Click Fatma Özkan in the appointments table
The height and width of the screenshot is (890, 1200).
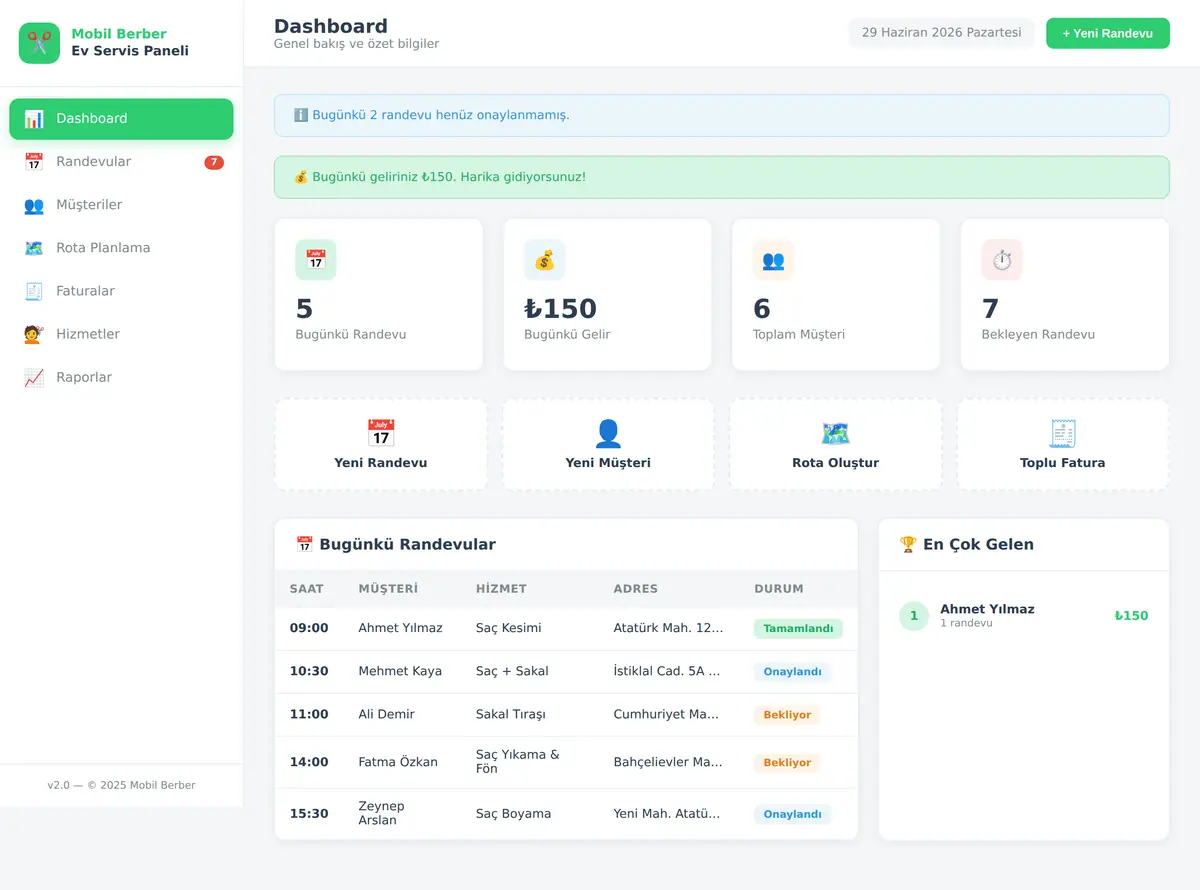pyautogui.click(x=398, y=762)
